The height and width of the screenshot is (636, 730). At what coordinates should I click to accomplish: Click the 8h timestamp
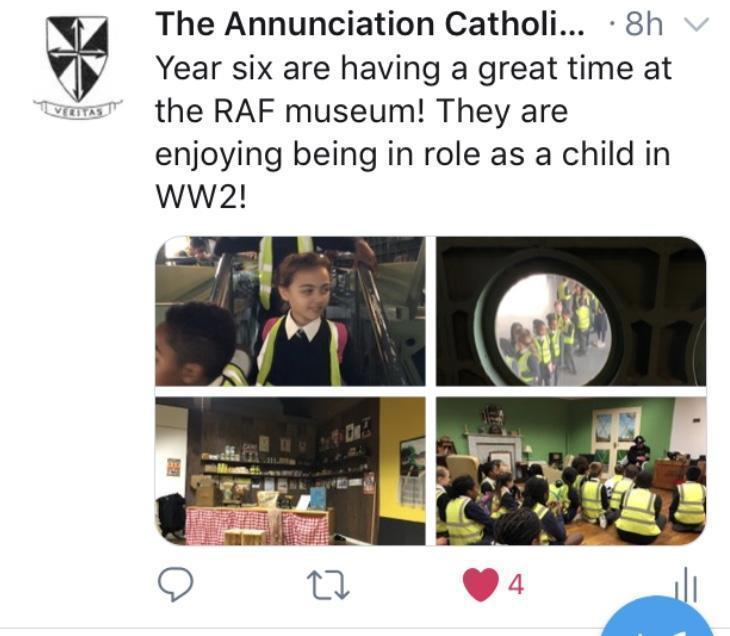tap(644, 24)
